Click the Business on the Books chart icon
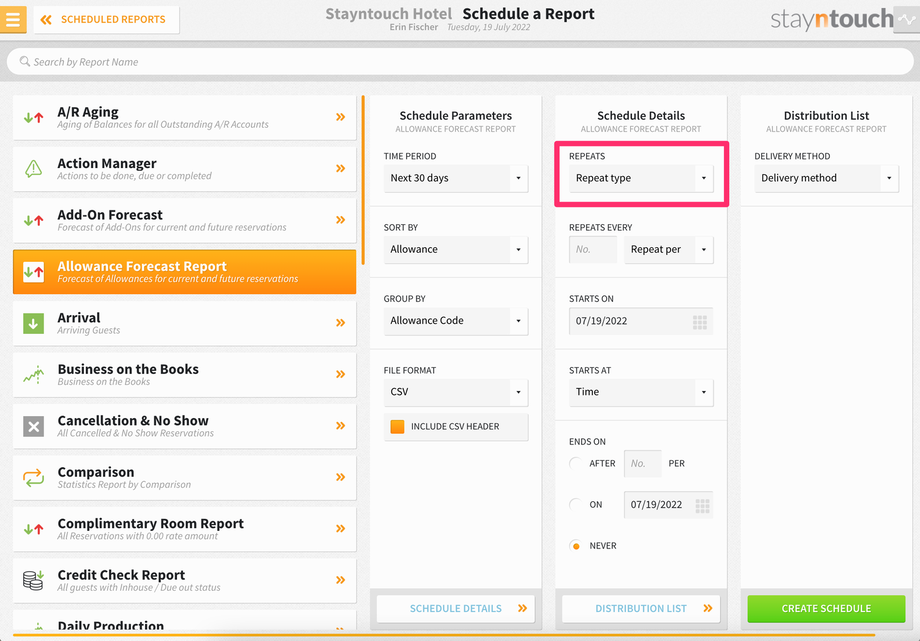Screen dimensions: 920x641 [x=33, y=375]
